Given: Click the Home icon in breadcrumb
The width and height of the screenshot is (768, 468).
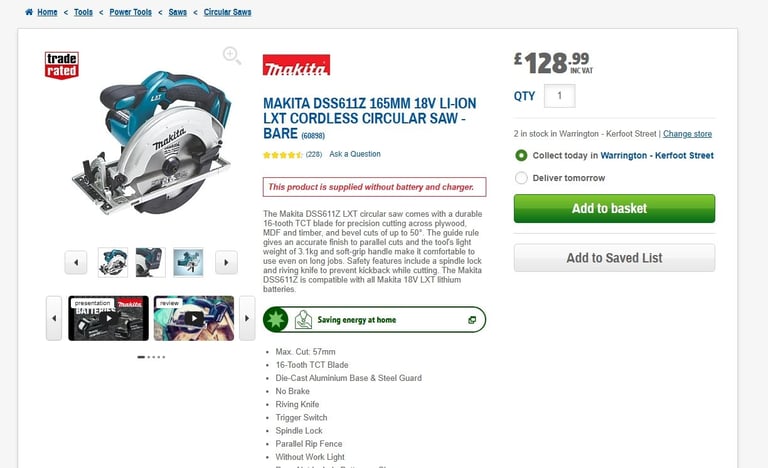Looking at the screenshot, I should coord(29,12).
